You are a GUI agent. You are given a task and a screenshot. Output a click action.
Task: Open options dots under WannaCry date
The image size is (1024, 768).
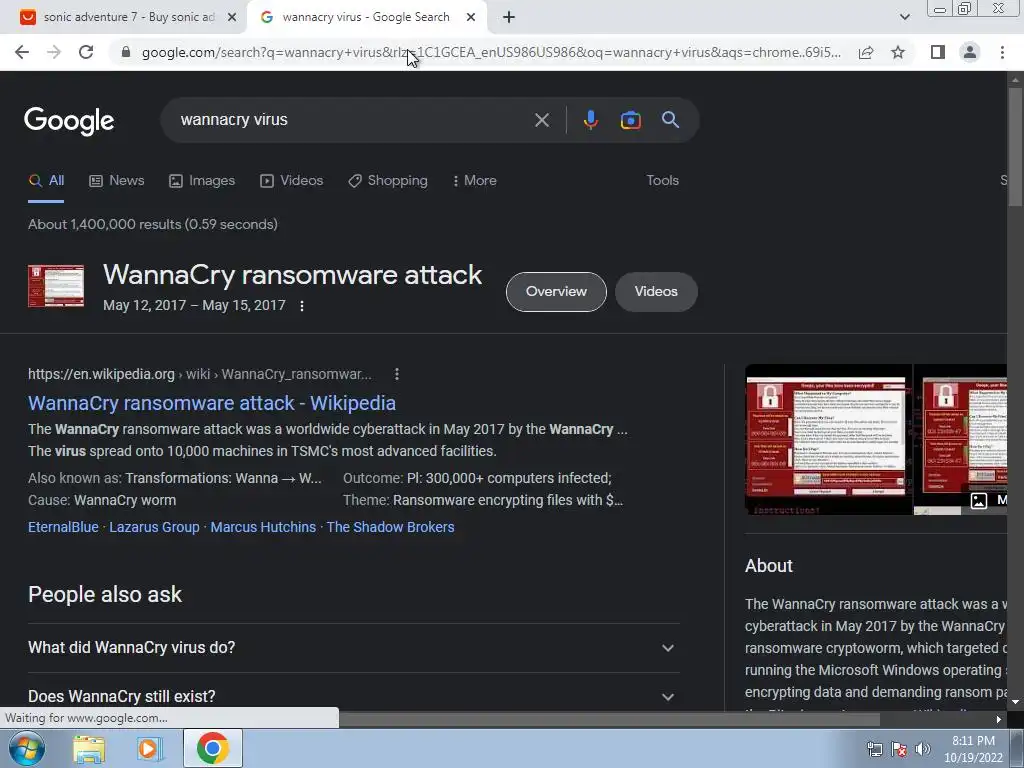(x=302, y=306)
